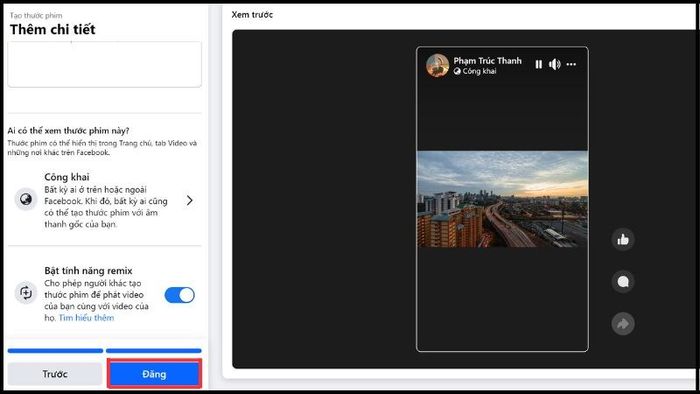Go back with the Trước button
This screenshot has height=394, width=700.
pos(55,374)
